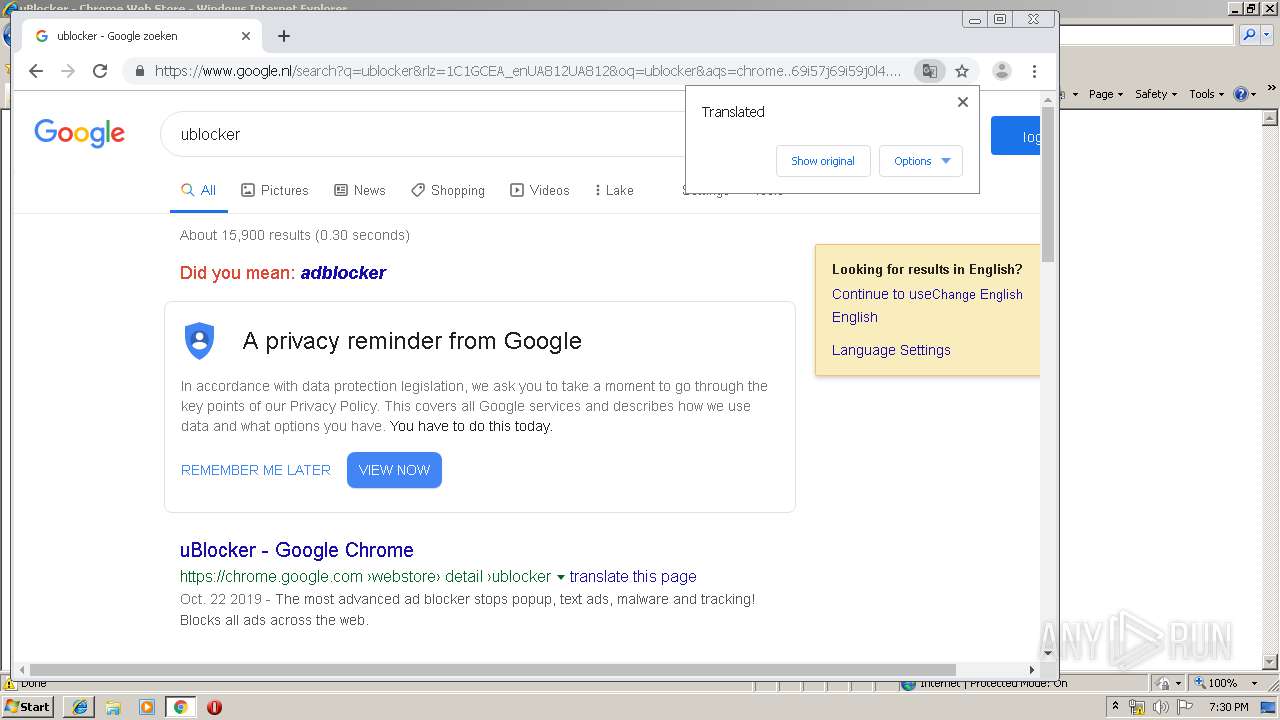Click Show original in translate popup
The height and width of the screenshot is (720, 1280).
(x=823, y=161)
